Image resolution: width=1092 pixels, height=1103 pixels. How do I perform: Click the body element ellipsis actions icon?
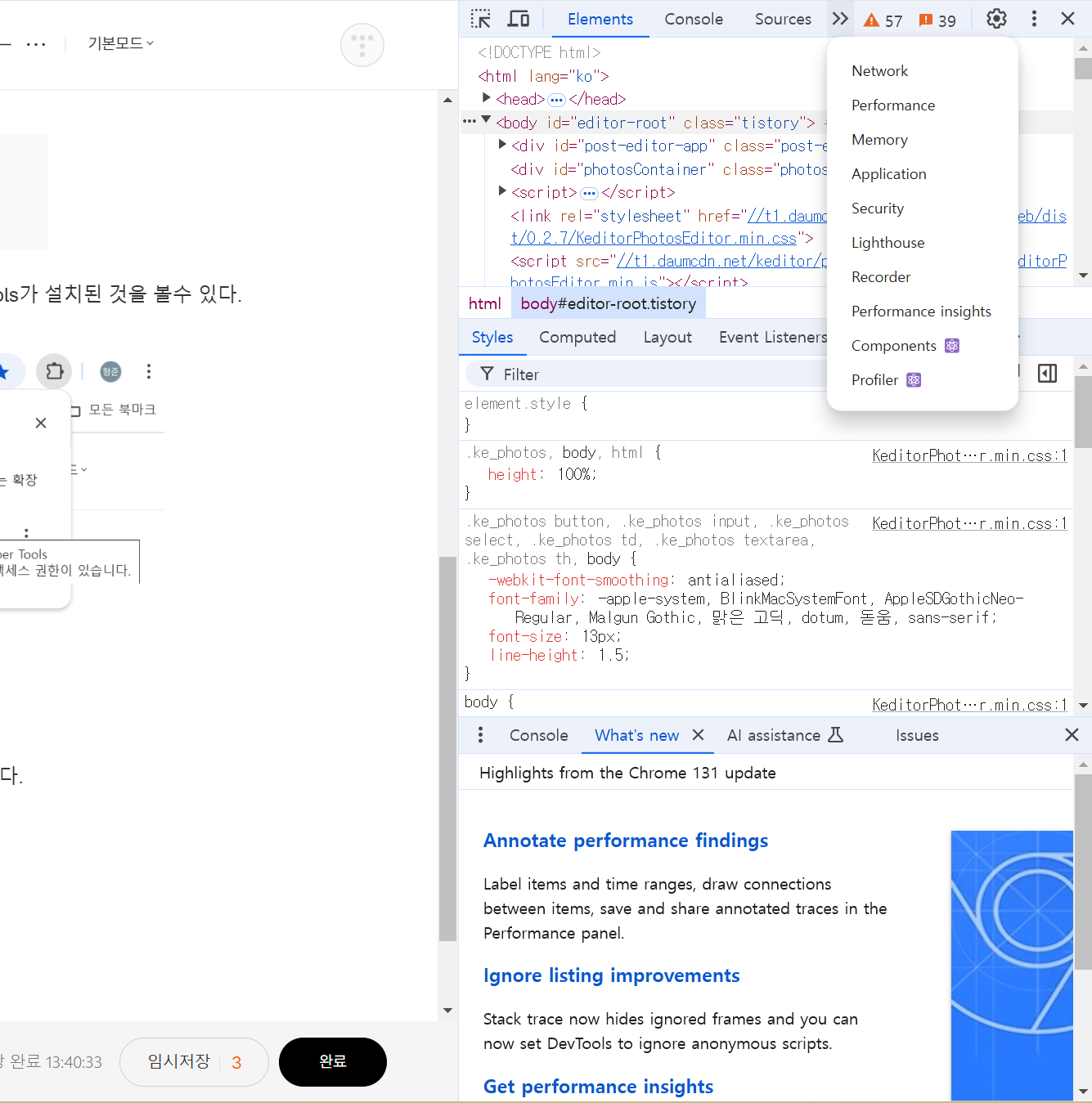point(469,122)
